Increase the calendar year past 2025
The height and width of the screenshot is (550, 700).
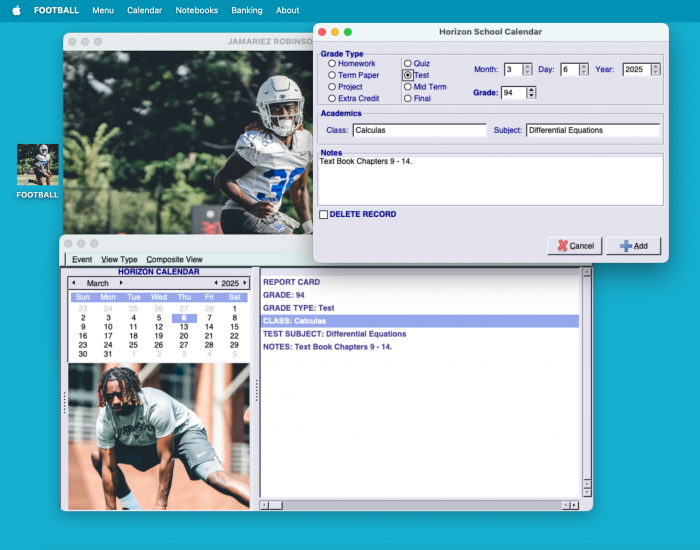(x=245, y=283)
